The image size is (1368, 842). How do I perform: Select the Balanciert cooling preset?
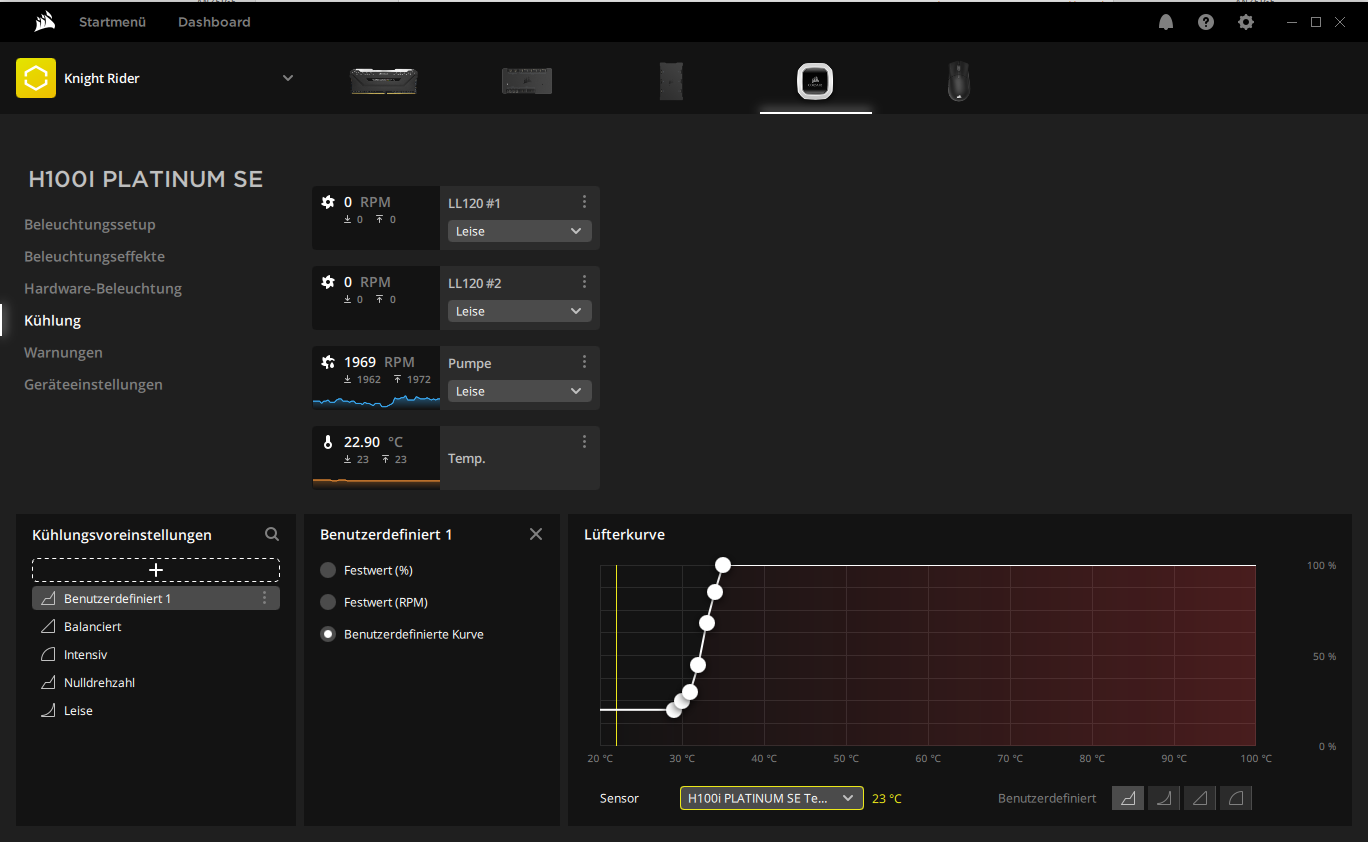click(x=156, y=627)
